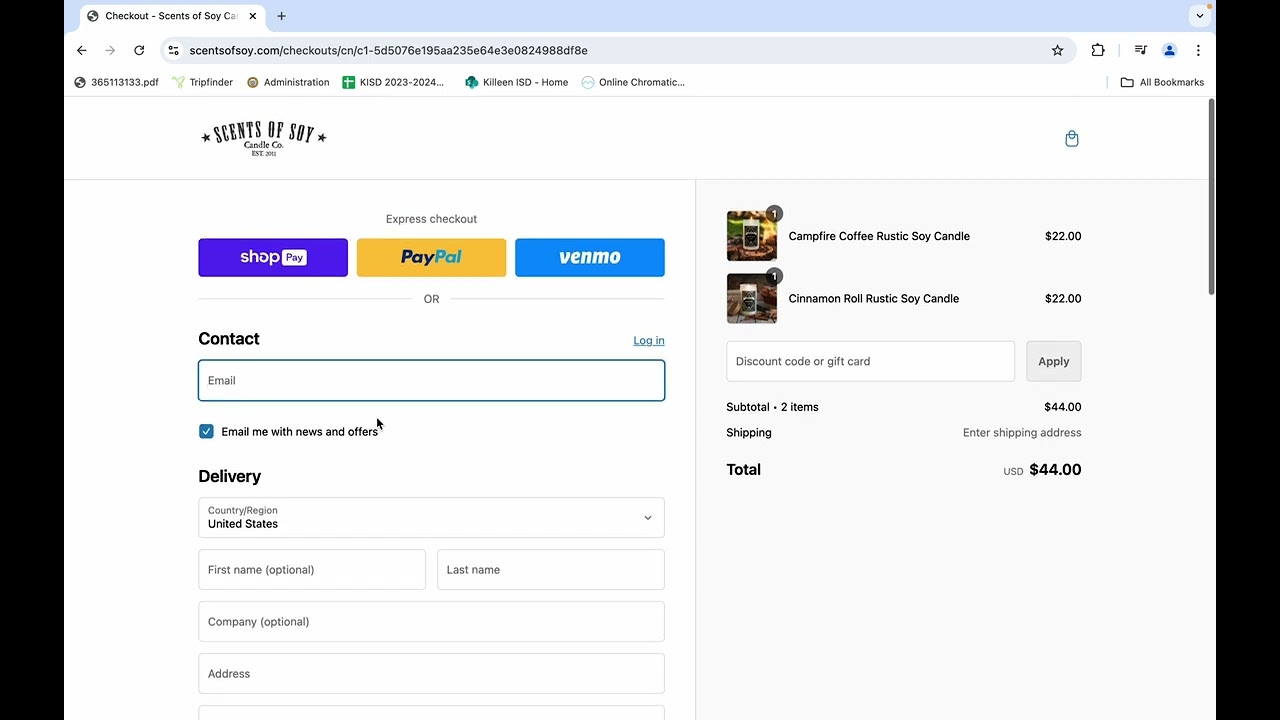Image resolution: width=1280 pixels, height=720 pixels.
Task: Click the total price $44.00 with USD
Action: click(x=1042, y=470)
